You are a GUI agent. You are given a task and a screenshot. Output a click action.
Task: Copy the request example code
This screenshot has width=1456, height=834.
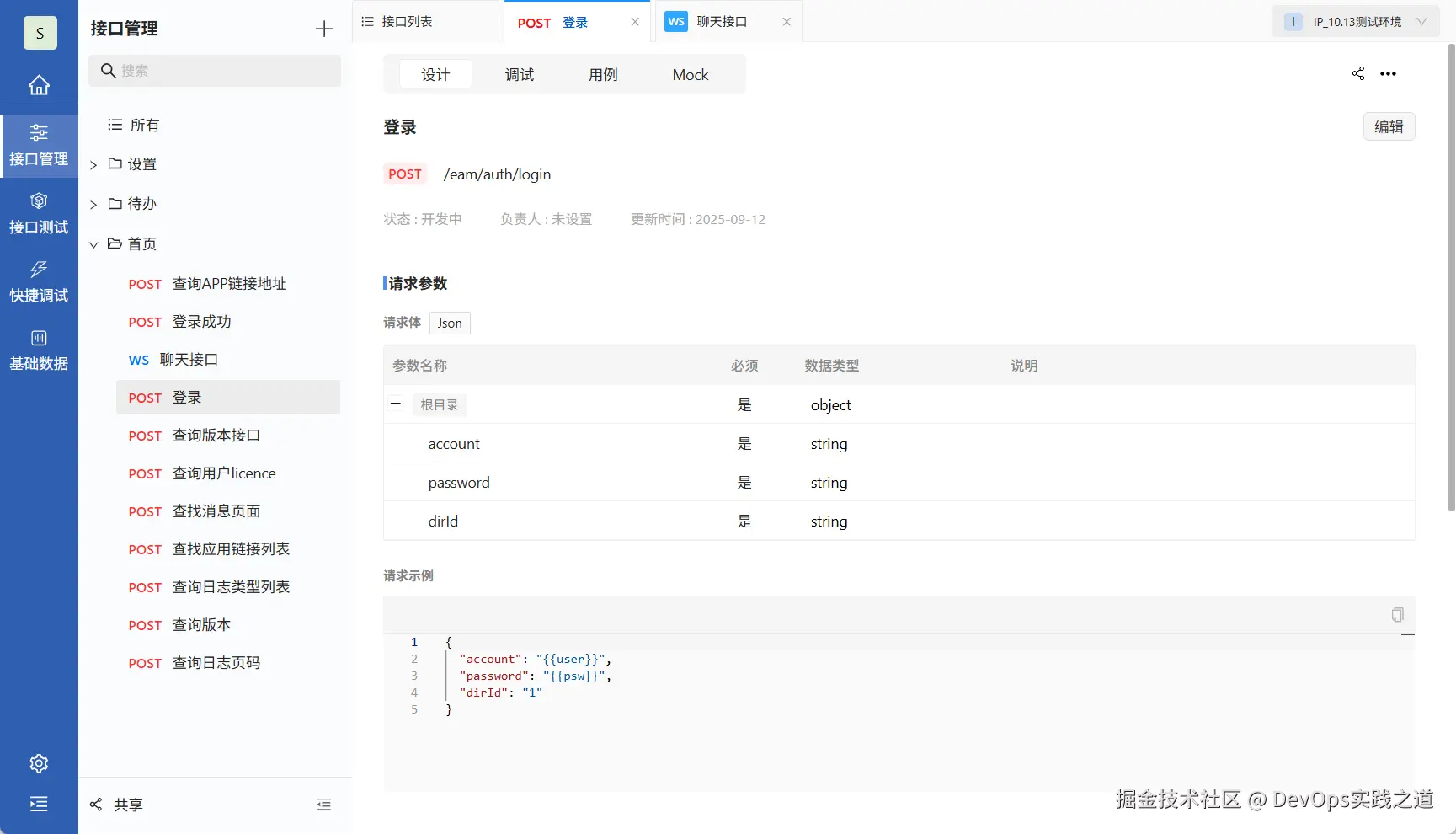coord(1398,615)
